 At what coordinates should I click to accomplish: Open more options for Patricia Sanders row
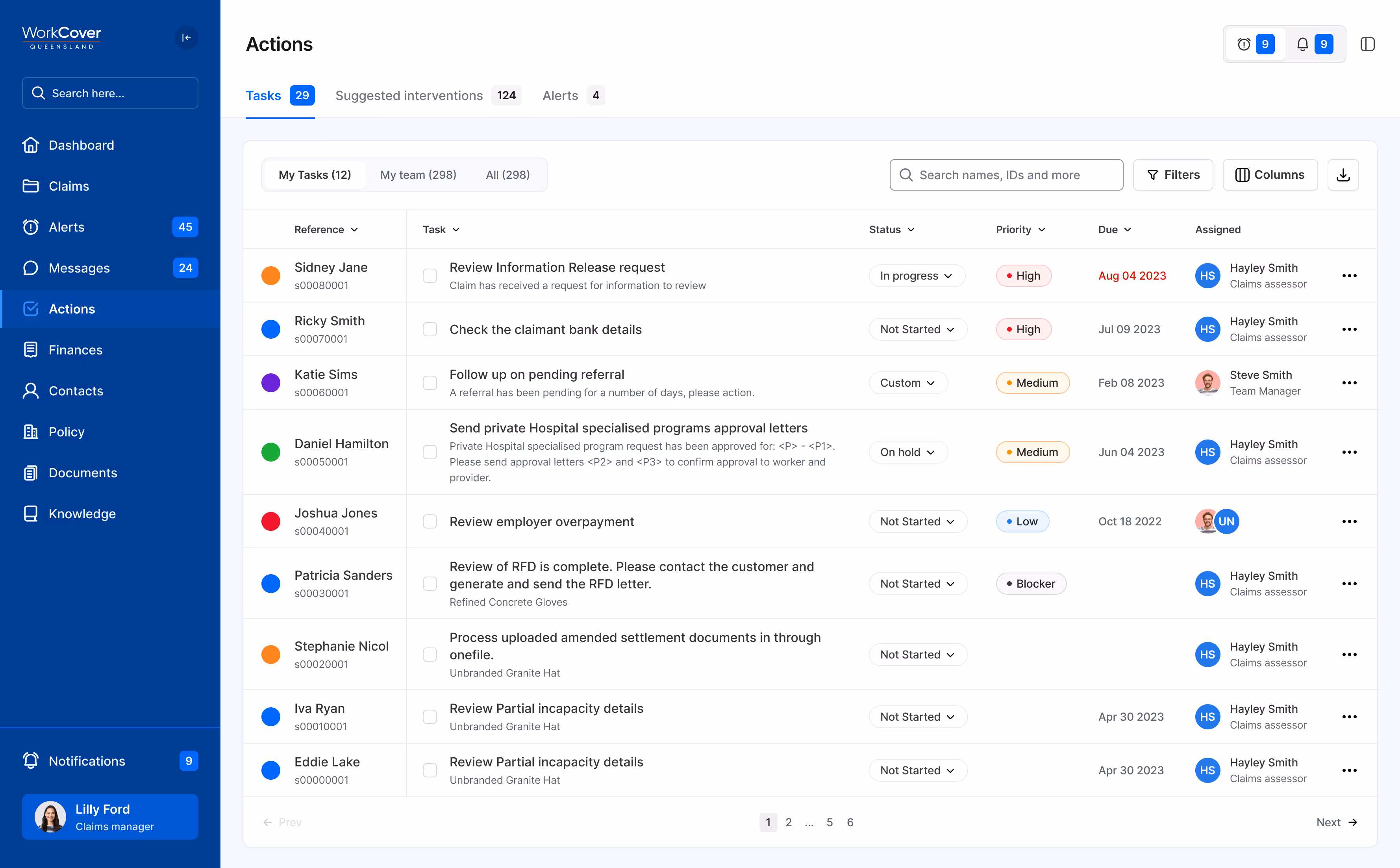[1350, 583]
